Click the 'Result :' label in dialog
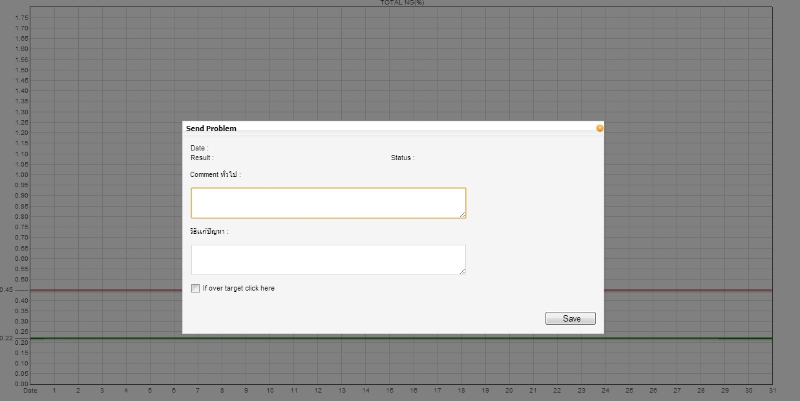The width and height of the screenshot is (800, 401). (202, 158)
